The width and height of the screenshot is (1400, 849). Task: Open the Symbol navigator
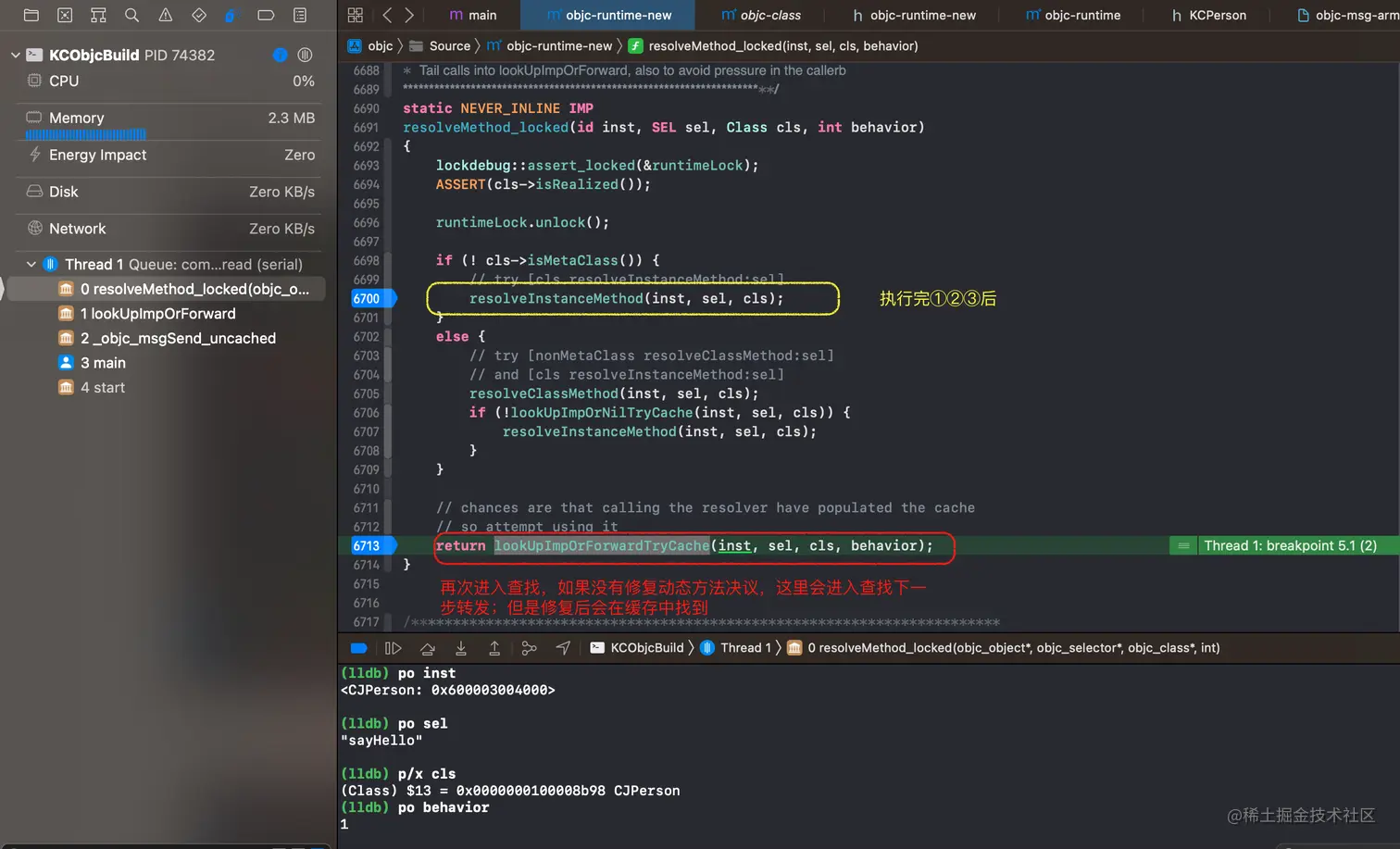point(98,15)
